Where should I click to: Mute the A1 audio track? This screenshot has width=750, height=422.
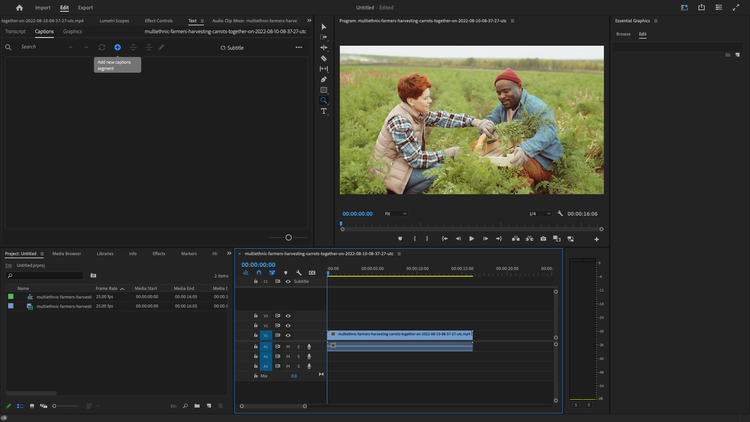tap(288, 346)
